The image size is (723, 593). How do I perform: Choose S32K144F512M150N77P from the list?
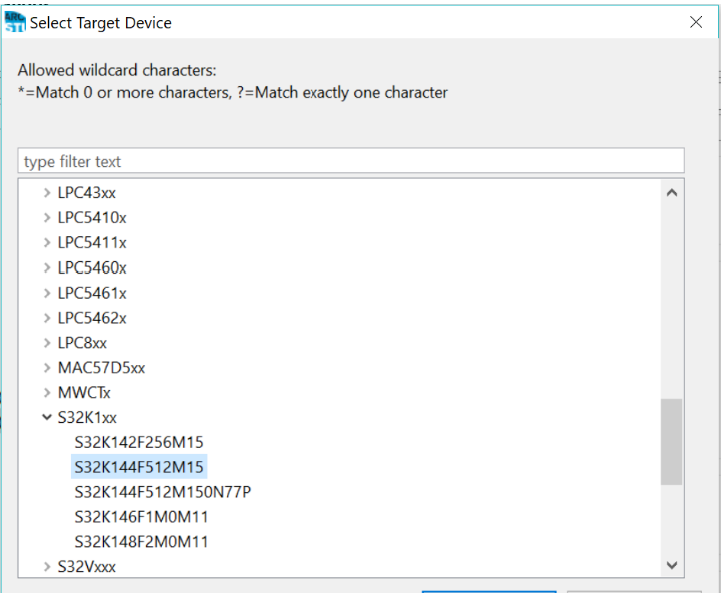[162, 492]
